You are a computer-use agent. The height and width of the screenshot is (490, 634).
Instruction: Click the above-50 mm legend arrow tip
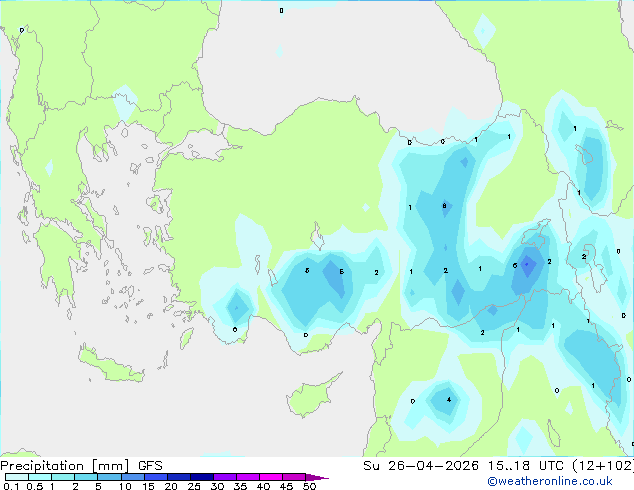coord(317,477)
